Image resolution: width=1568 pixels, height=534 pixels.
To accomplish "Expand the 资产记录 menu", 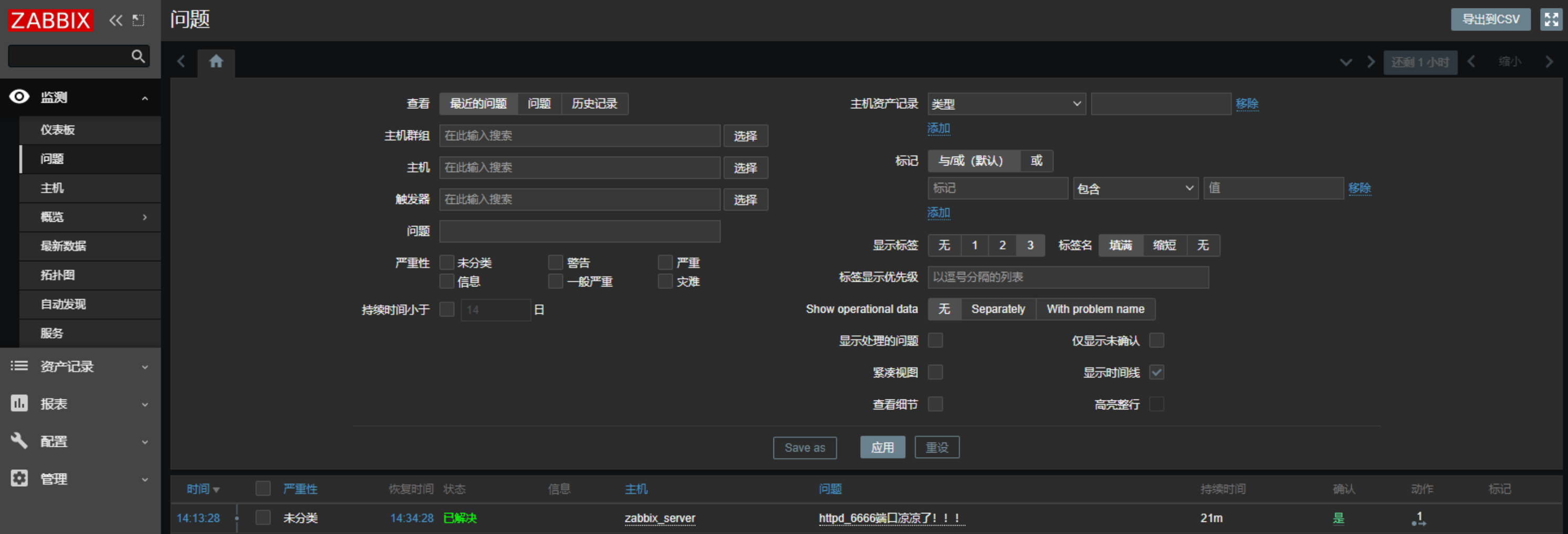I will (x=145, y=367).
